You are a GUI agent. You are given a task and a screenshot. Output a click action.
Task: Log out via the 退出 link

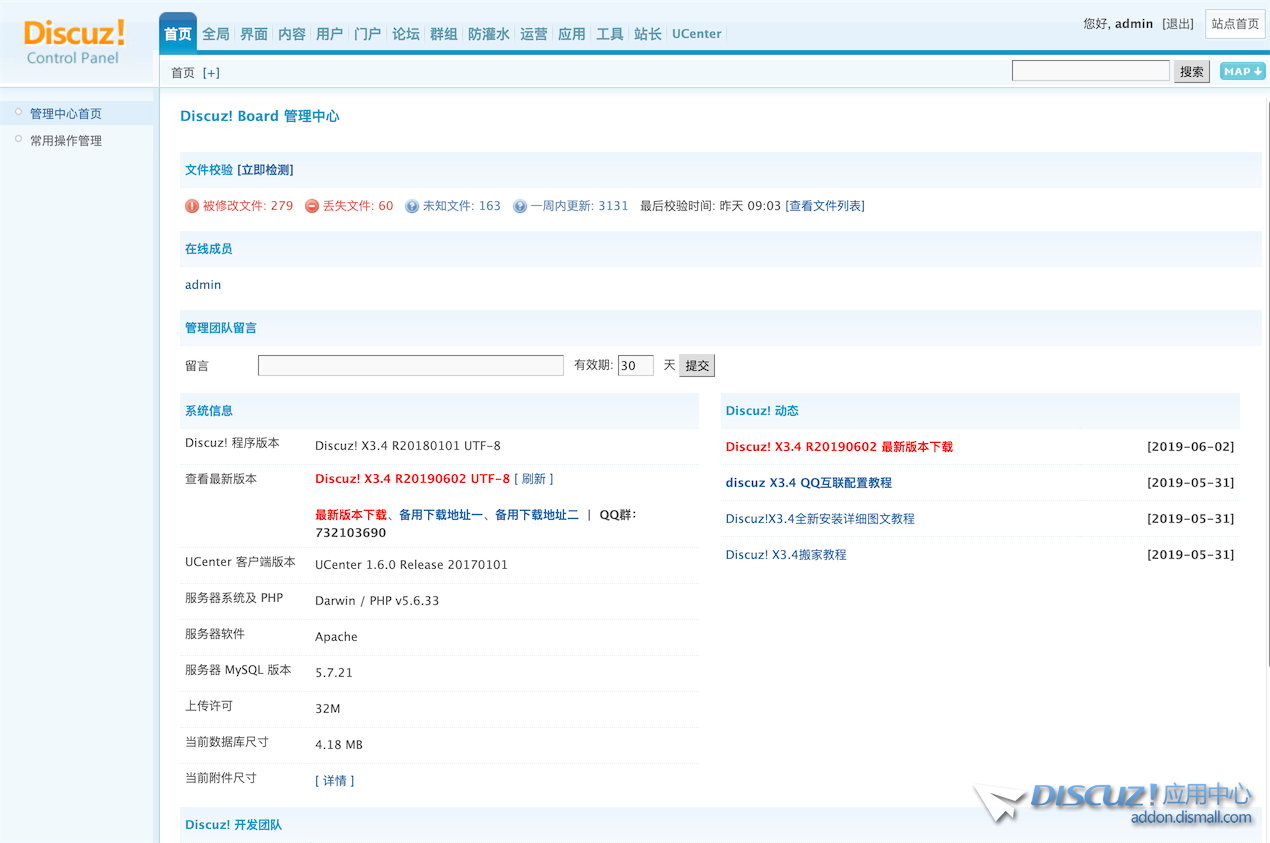[x=1178, y=24]
